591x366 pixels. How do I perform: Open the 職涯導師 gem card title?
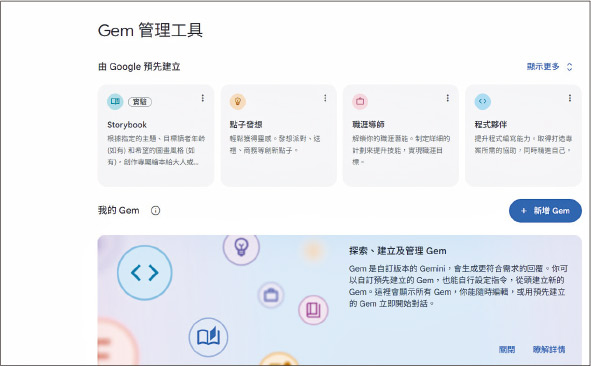[x=368, y=124]
